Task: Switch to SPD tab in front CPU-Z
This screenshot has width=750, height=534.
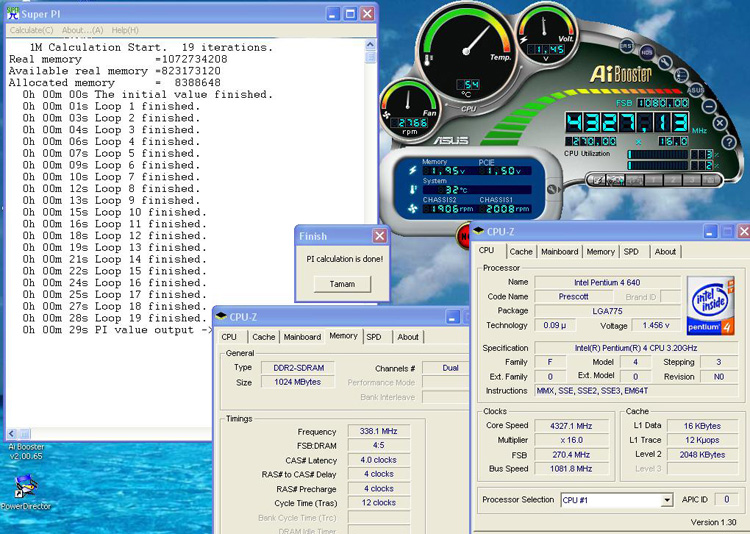Action: 631,252
